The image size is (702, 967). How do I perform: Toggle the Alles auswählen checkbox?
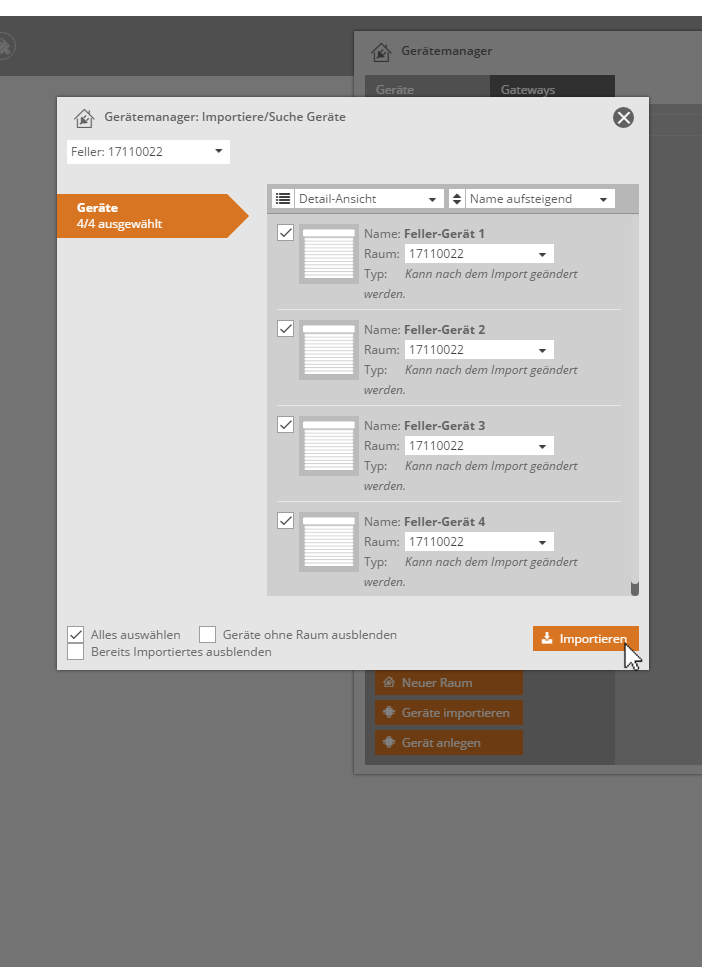pyautogui.click(x=76, y=634)
